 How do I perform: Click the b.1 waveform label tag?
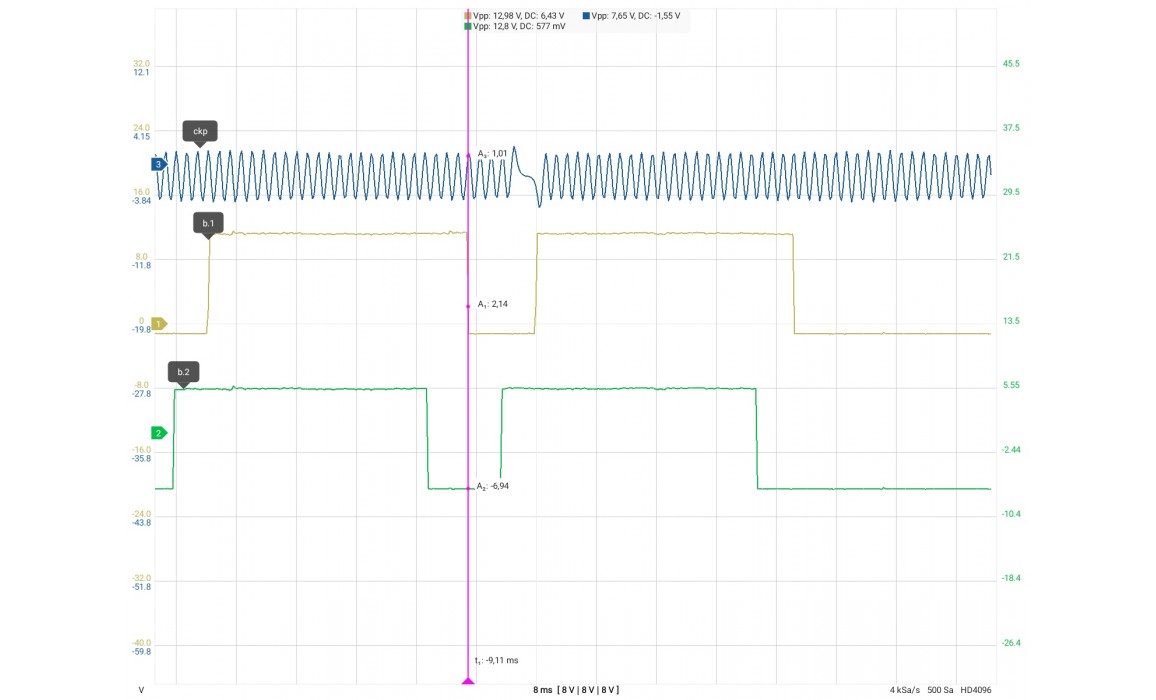pyautogui.click(x=208, y=223)
